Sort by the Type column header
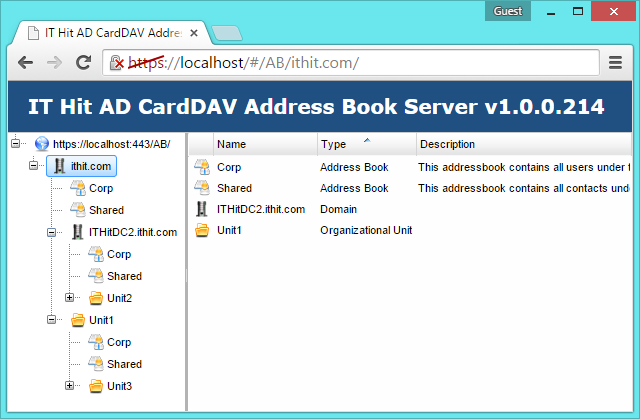 coord(367,144)
